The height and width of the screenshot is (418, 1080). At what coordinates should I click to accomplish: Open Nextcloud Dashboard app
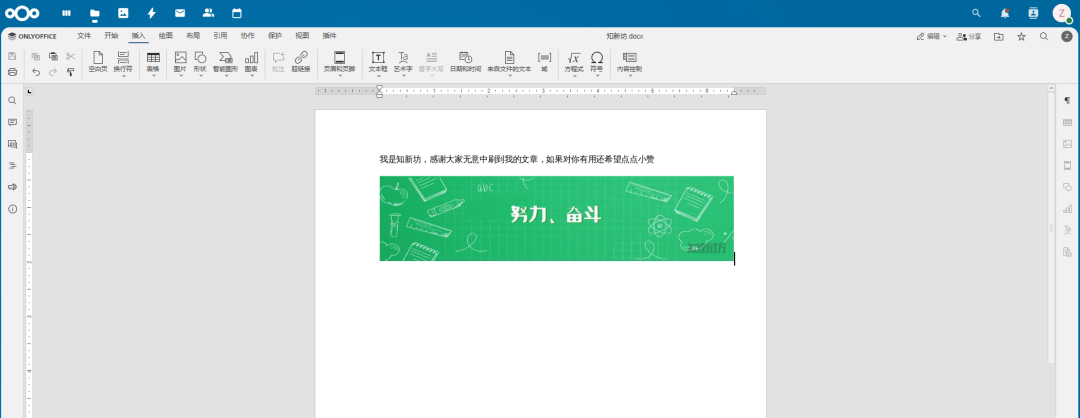(x=66, y=13)
